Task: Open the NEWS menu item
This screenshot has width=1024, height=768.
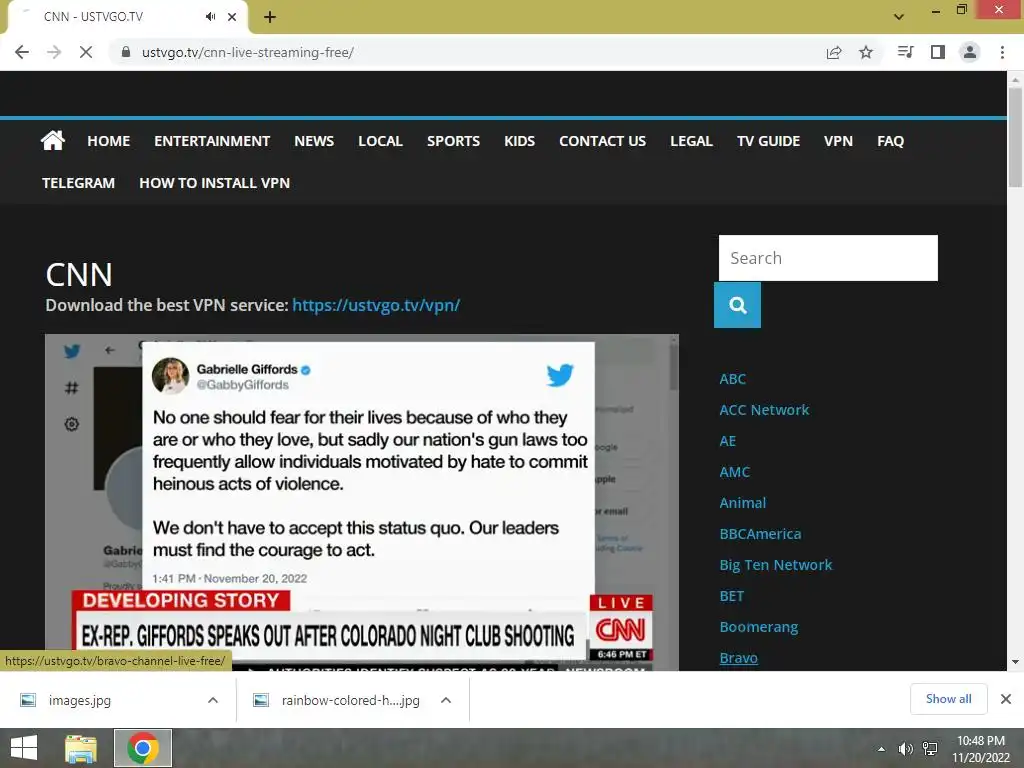Action: 314,141
